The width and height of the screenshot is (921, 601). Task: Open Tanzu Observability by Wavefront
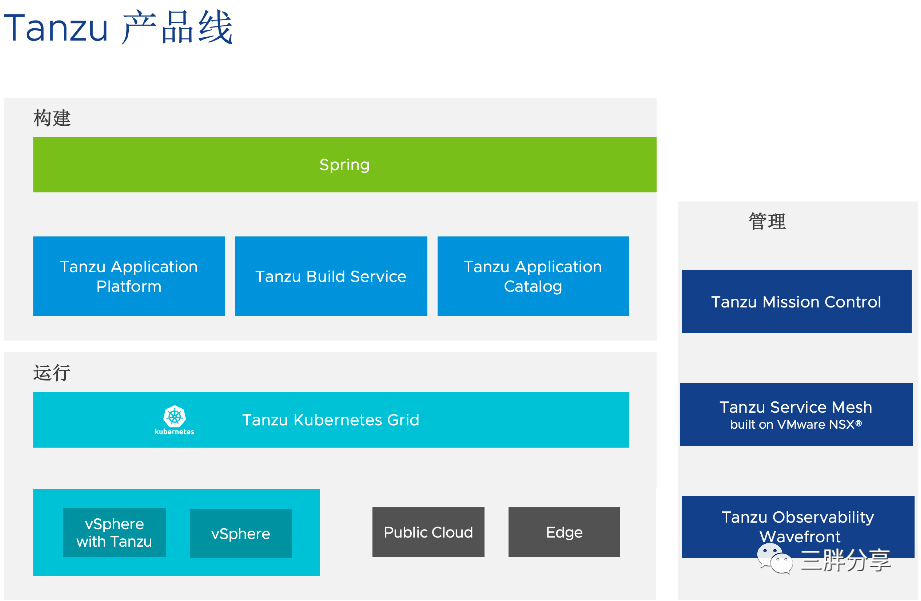(x=796, y=527)
